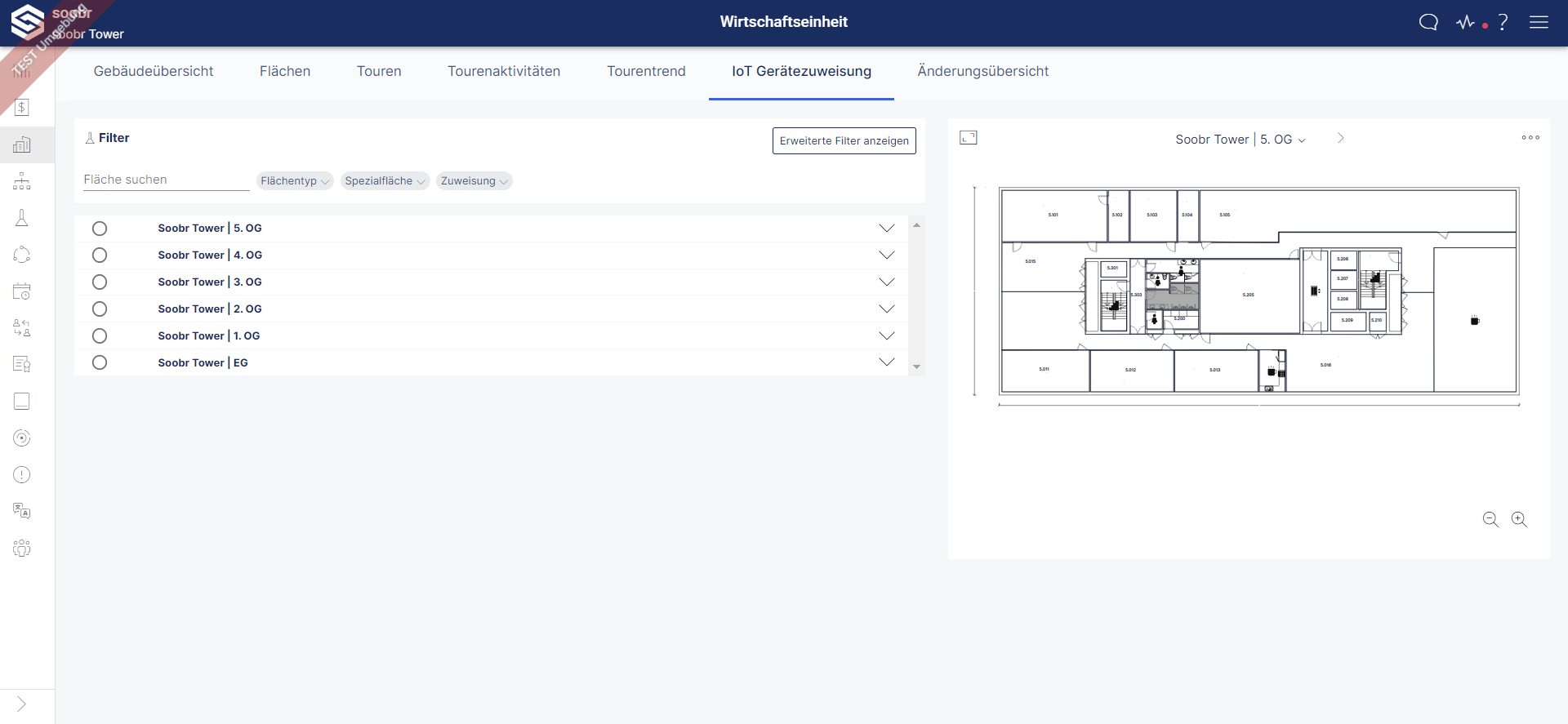Zoom in the floor plan

click(x=1519, y=519)
